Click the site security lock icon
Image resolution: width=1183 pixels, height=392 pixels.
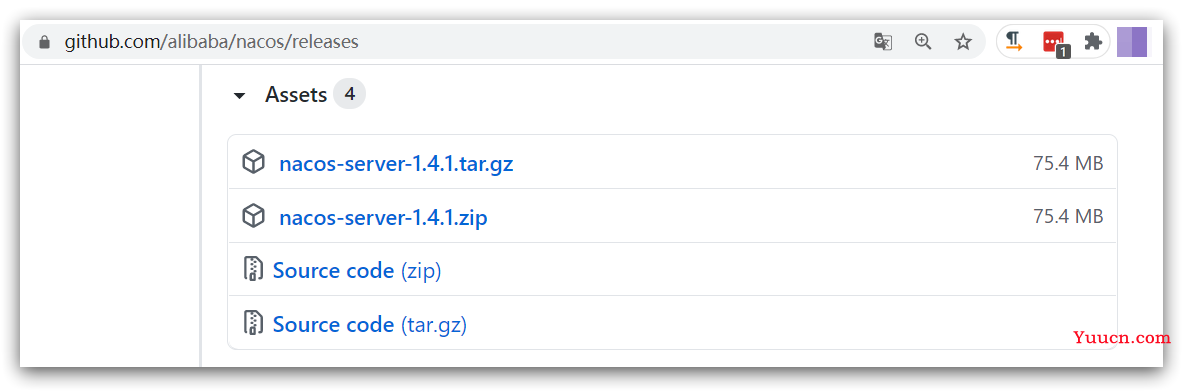coord(45,42)
